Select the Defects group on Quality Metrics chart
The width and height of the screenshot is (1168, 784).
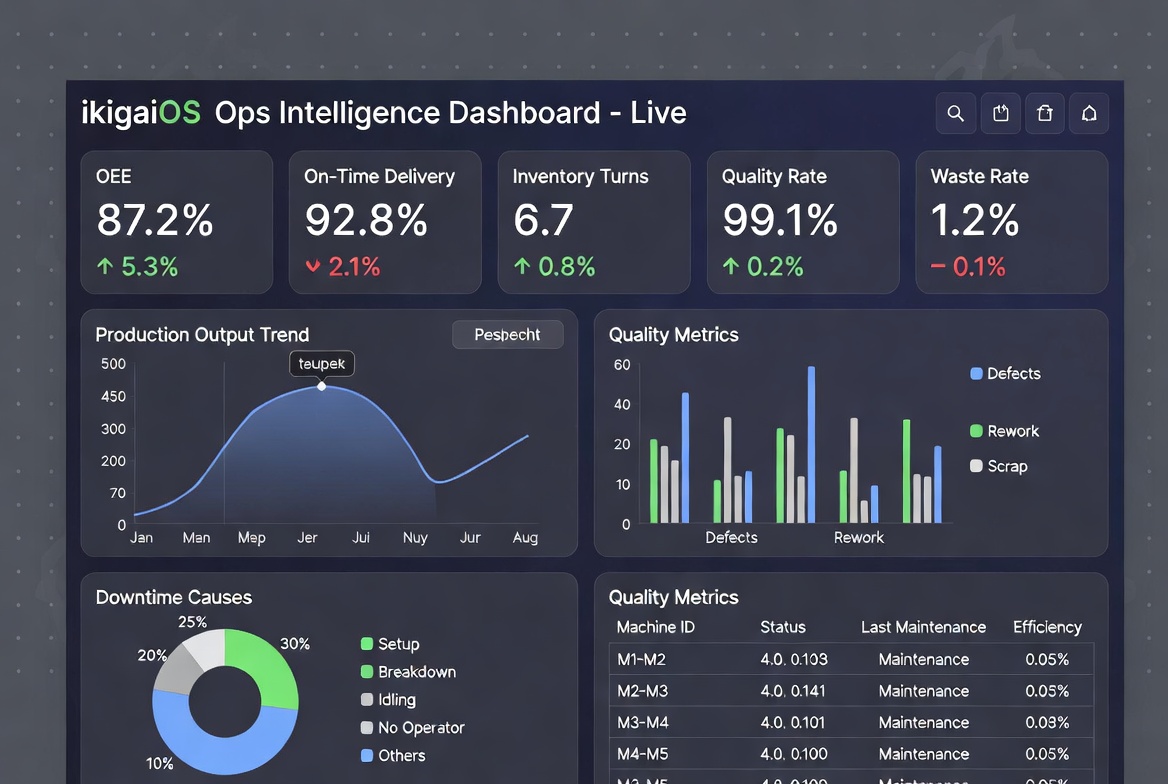coord(730,537)
